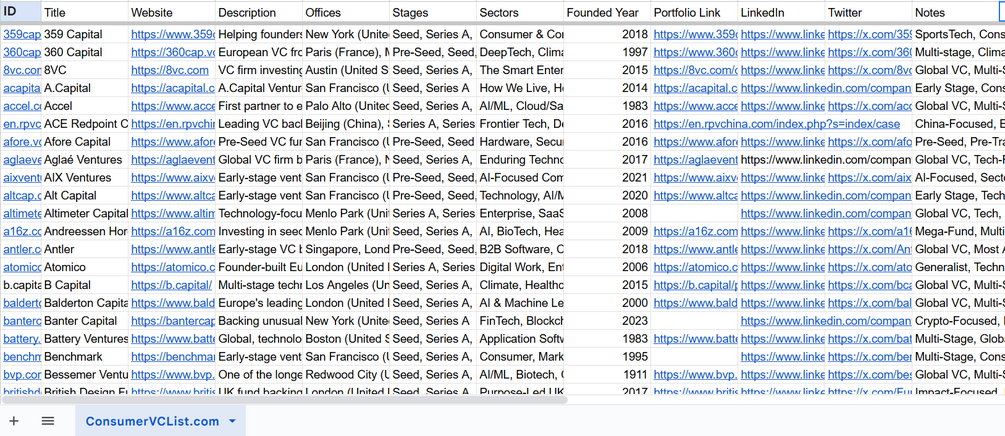This screenshot has height=436, width=1005.
Task: Select the Alt Capital title cell
Action: point(85,196)
